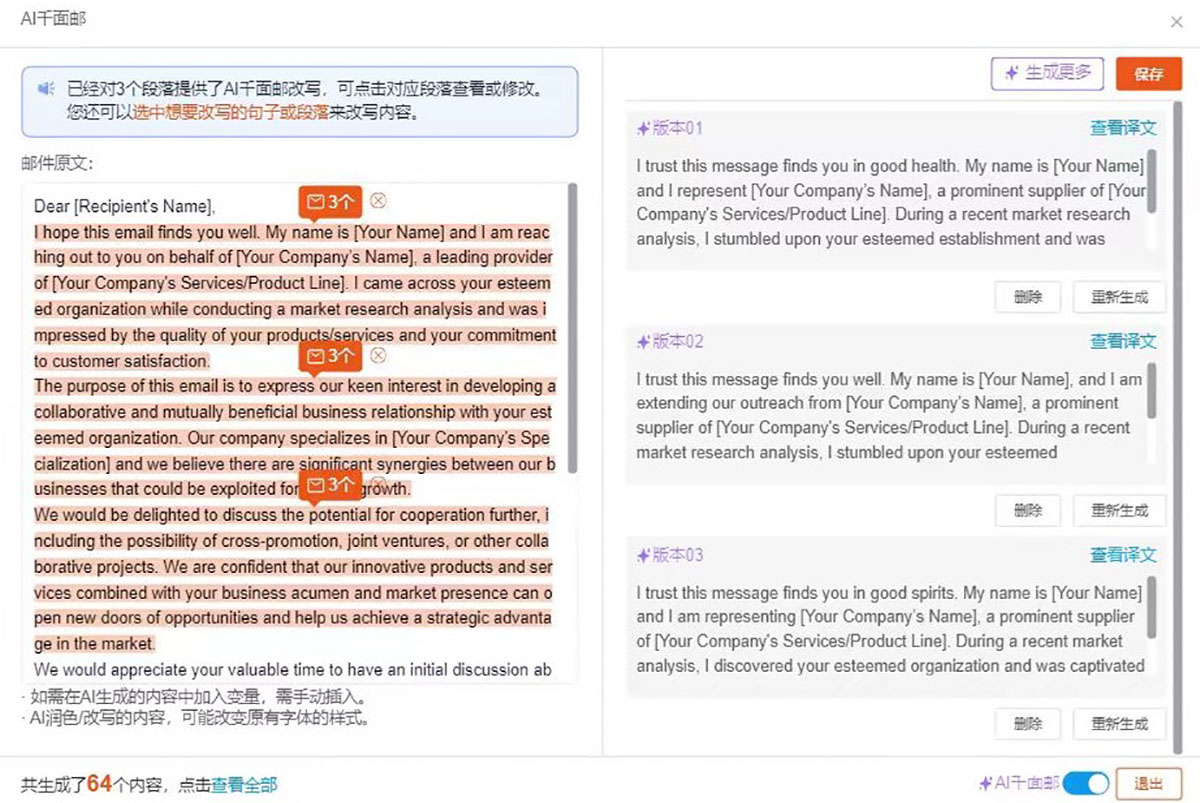This screenshot has width=1200, height=803.
Task: Save changes with the 保存 button
Action: pos(1148,73)
